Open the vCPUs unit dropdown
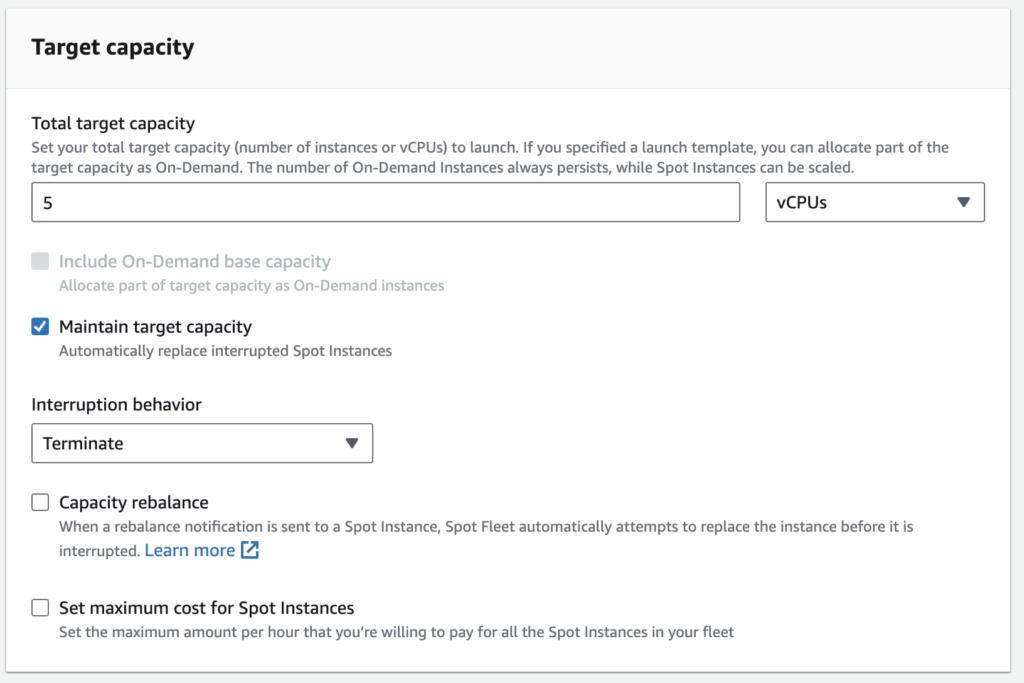The width and height of the screenshot is (1024, 683). point(874,202)
